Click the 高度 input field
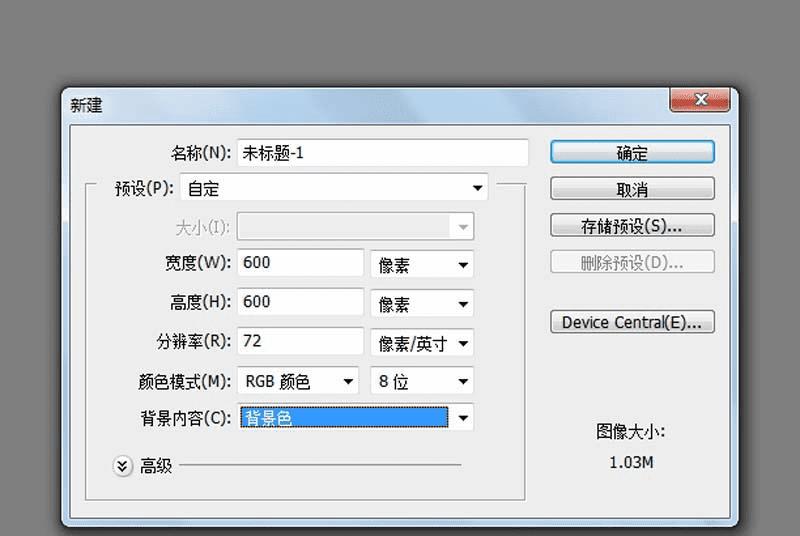The width and height of the screenshot is (800, 536). click(x=300, y=302)
